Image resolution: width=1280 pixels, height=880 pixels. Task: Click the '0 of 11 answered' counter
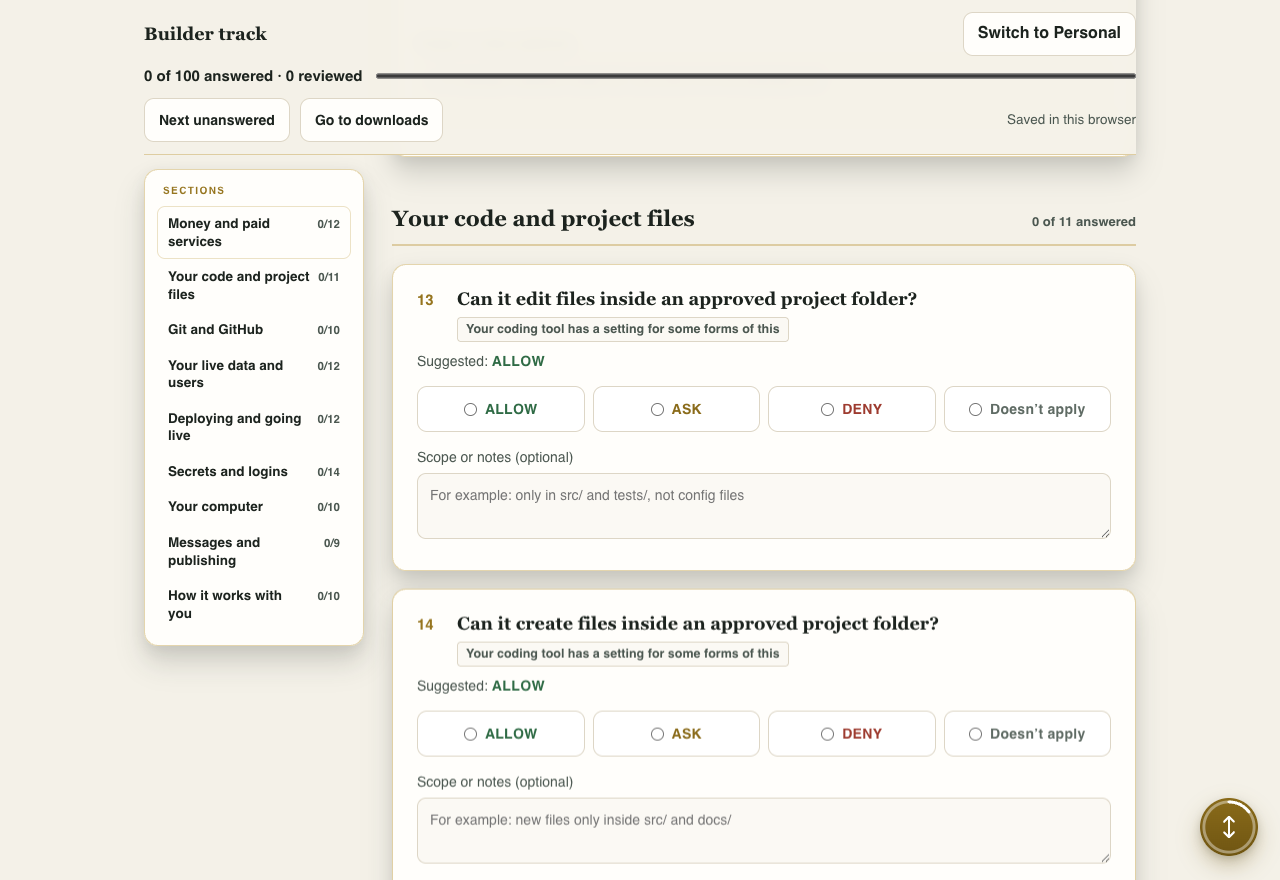click(x=1084, y=222)
